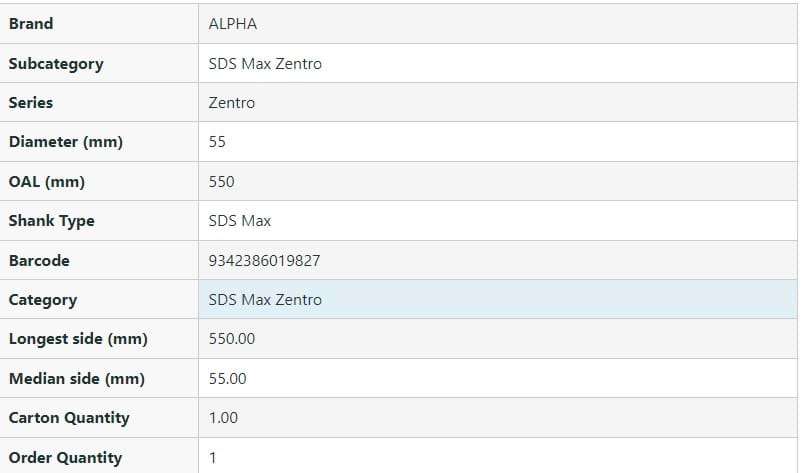The width and height of the screenshot is (805, 473).
Task: Click the Longest side value 550.00
Action: (x=232, y=339)
